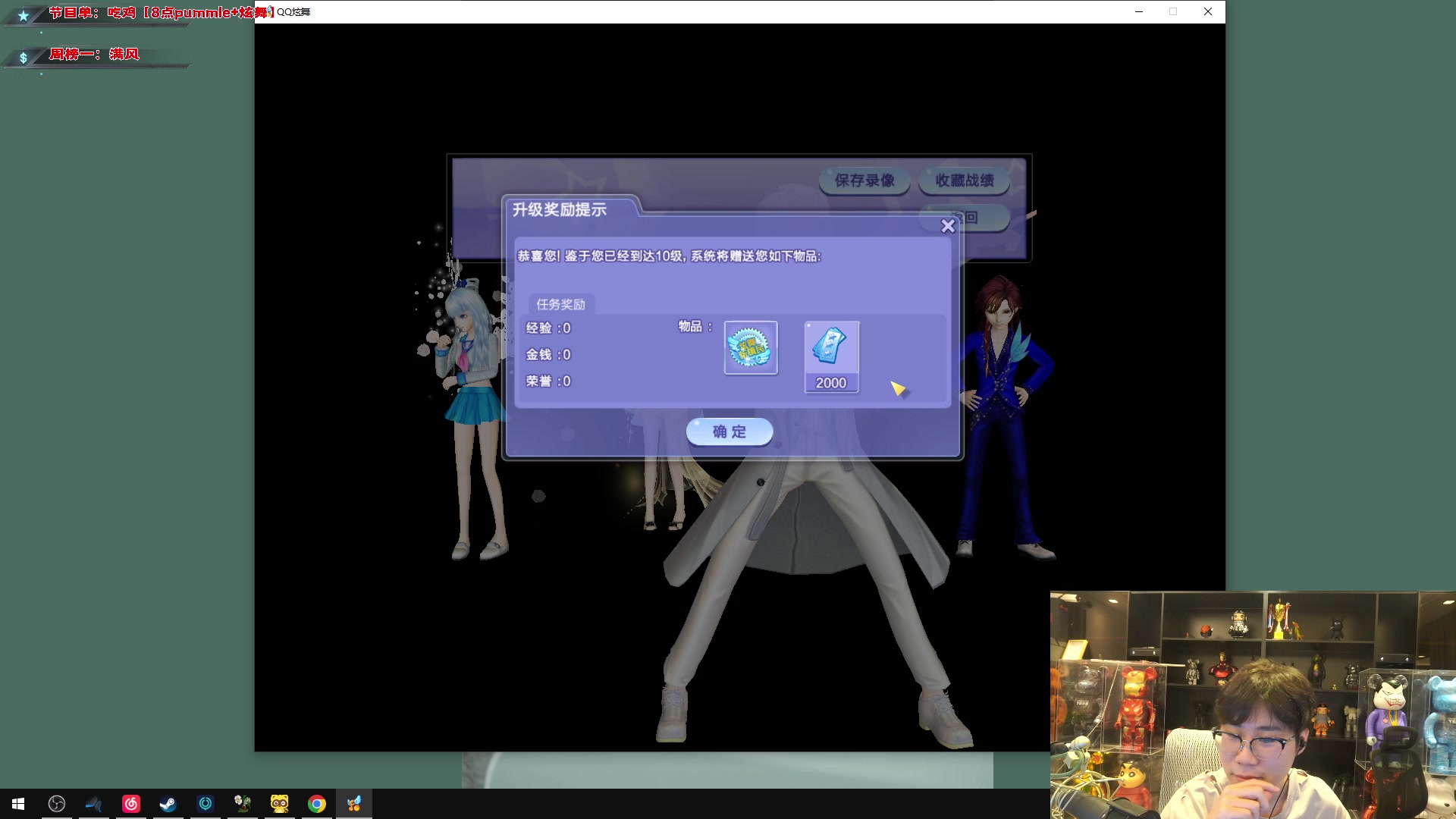1456x819 pixels.
Task: Click the 保存录像 button
Action: tap(864, 180)
